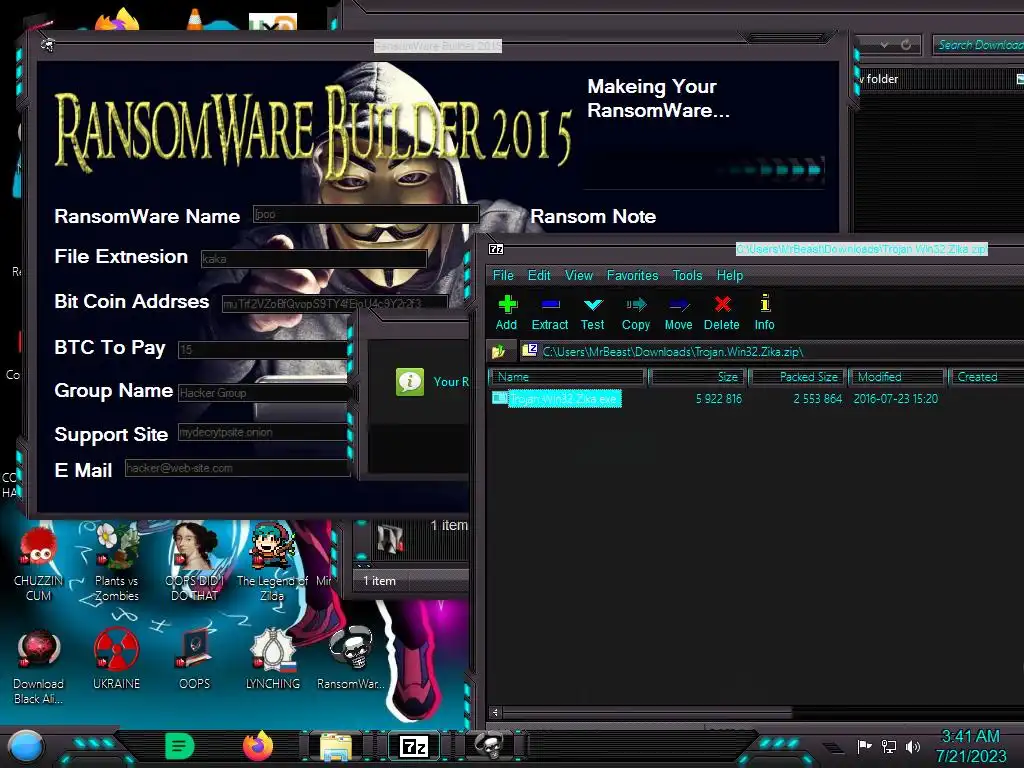Open CHUZZIN CUM desktop shortcut
This screenshot has height=768, width=1024.
pos(38,564)
